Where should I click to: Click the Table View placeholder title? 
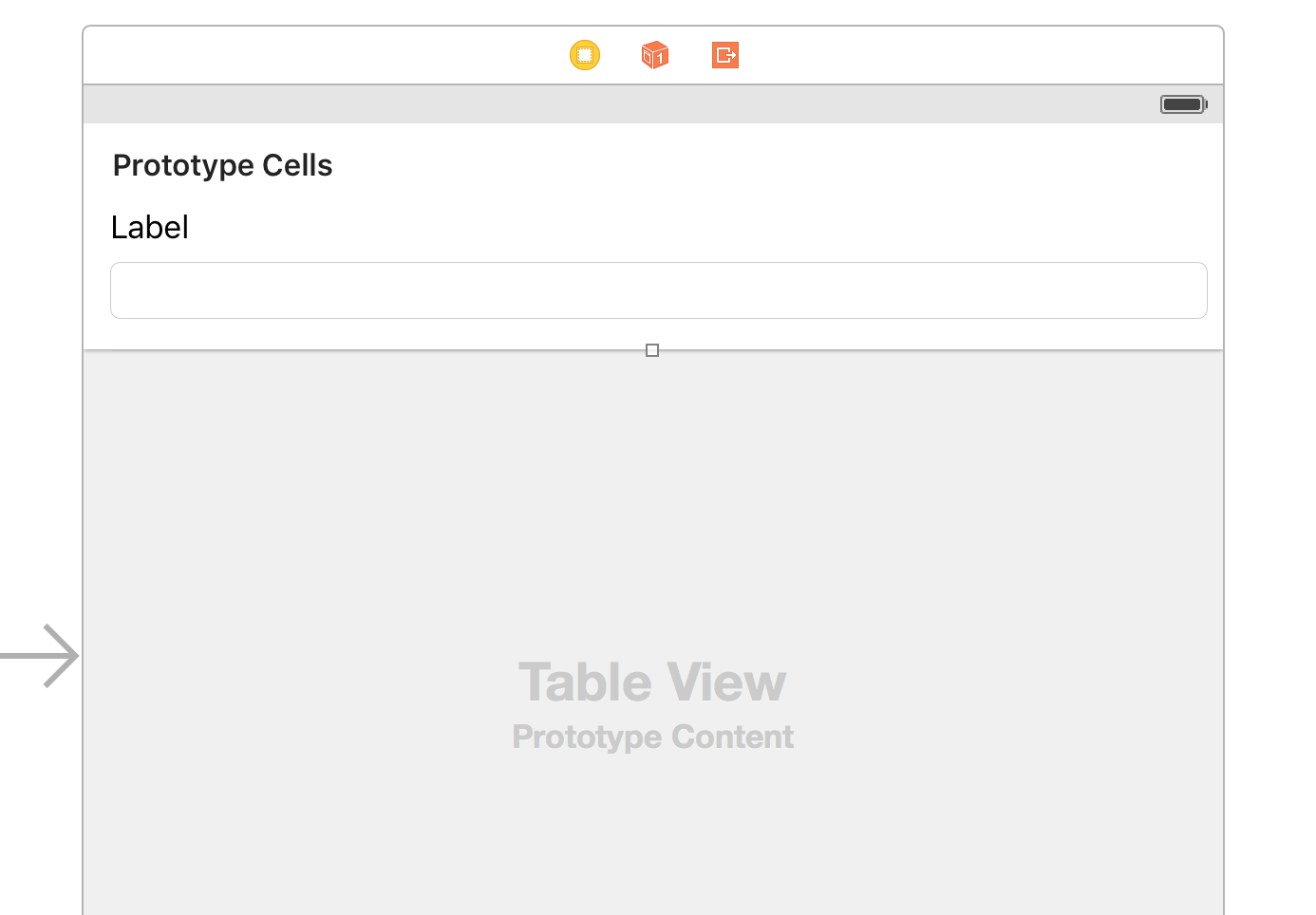(x=652, y=682)
